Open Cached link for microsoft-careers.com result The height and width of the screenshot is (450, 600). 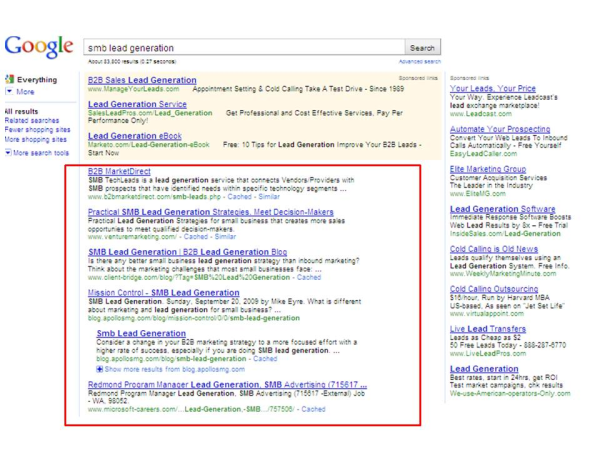pos(313,409)
